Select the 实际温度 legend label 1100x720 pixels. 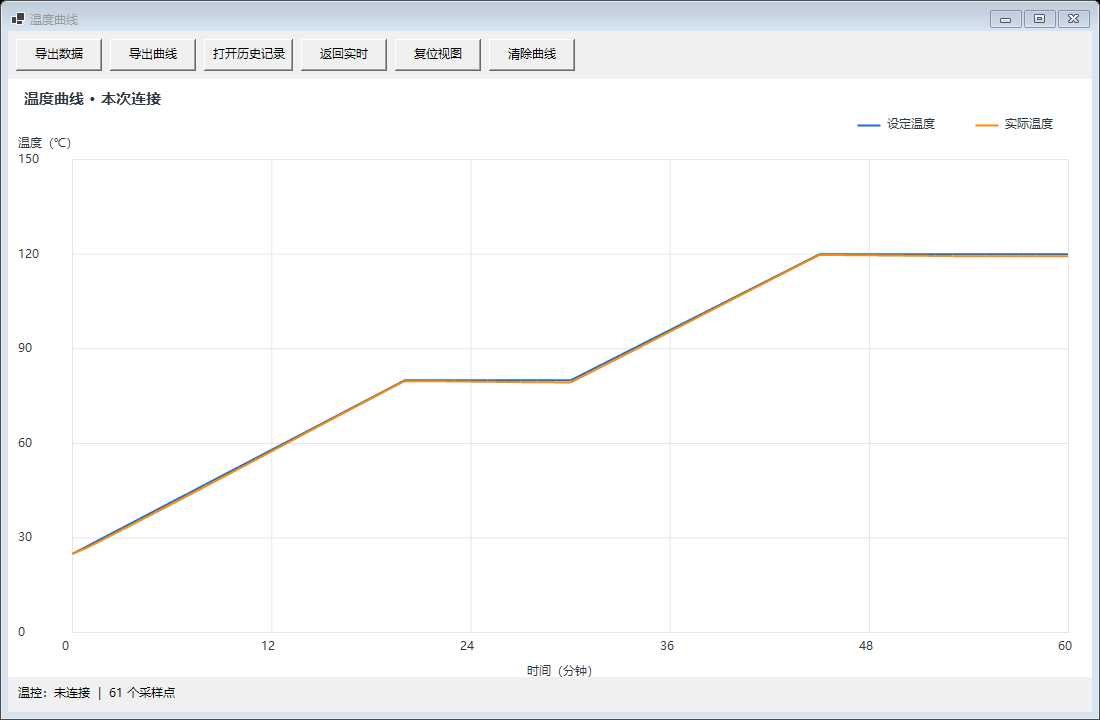coord(1028,124)
